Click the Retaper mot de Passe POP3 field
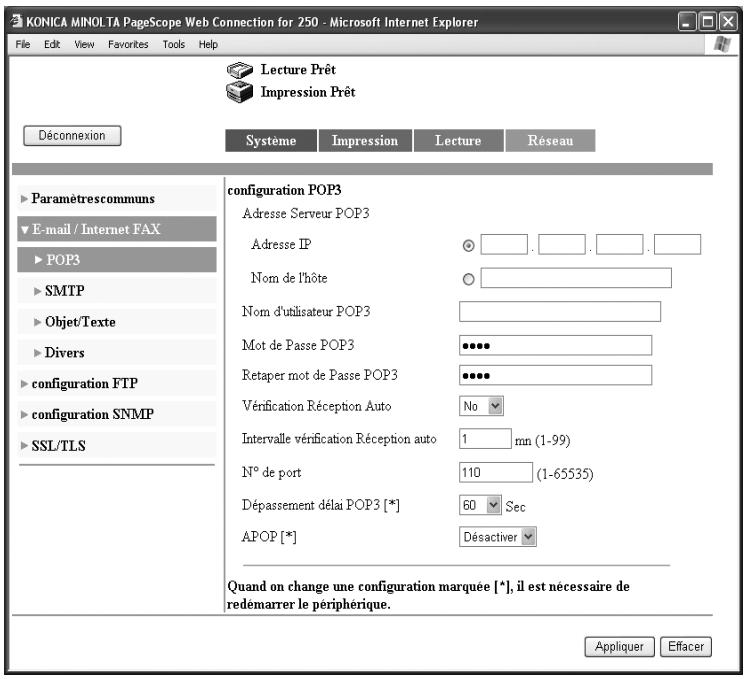This screenshot has width=748, height=679. point(555,375)
